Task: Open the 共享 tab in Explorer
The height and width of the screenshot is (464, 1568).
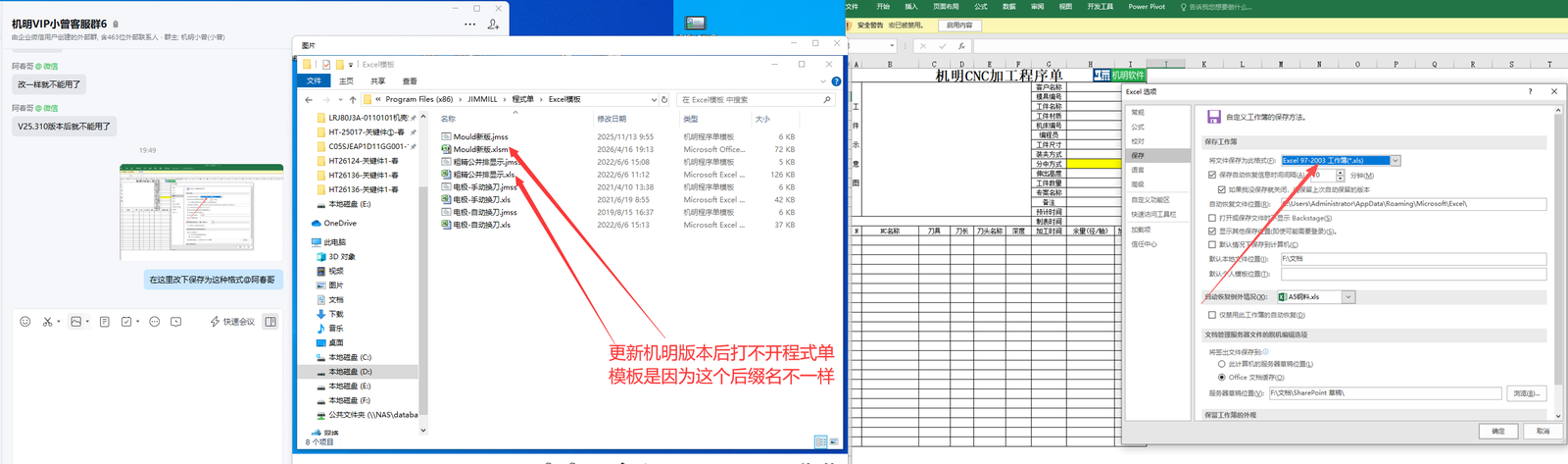Action: [x=378, y=81]
